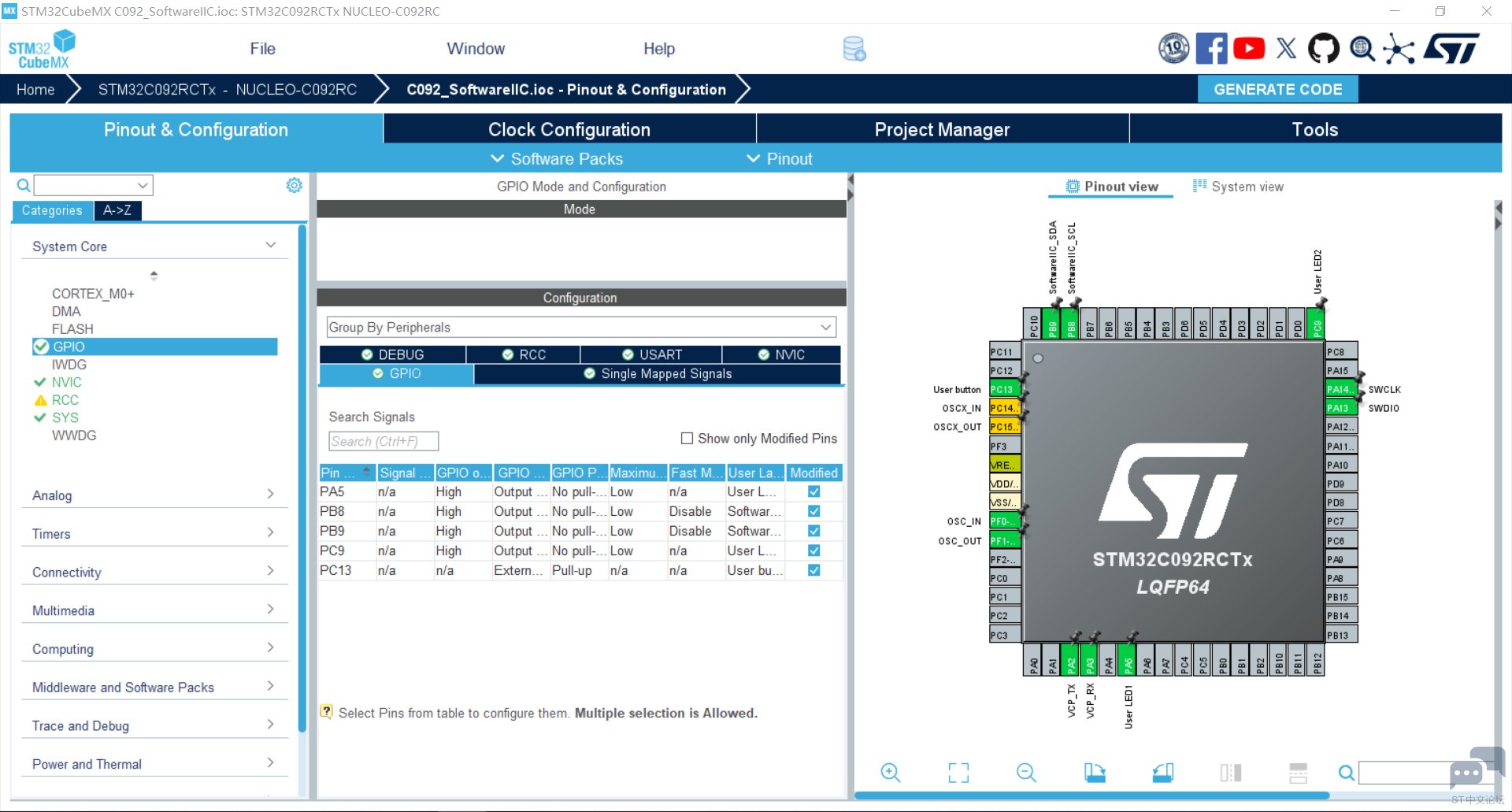Toggle the Modified checkbox for PC13 row
Viewport: 1512px width, 812px height.
pyautogui.click(x=814, y=570)
